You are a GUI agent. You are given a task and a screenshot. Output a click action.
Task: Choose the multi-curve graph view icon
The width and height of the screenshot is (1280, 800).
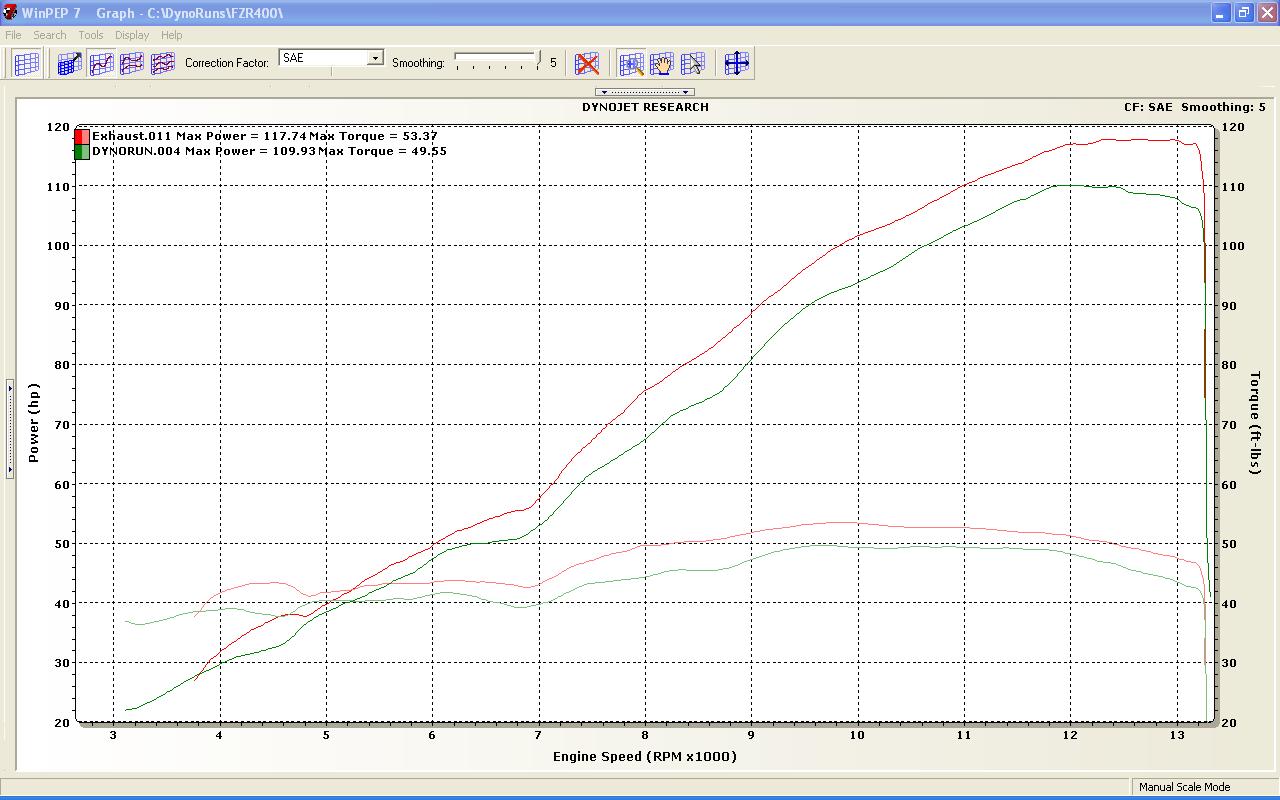[x=163, y=63]
